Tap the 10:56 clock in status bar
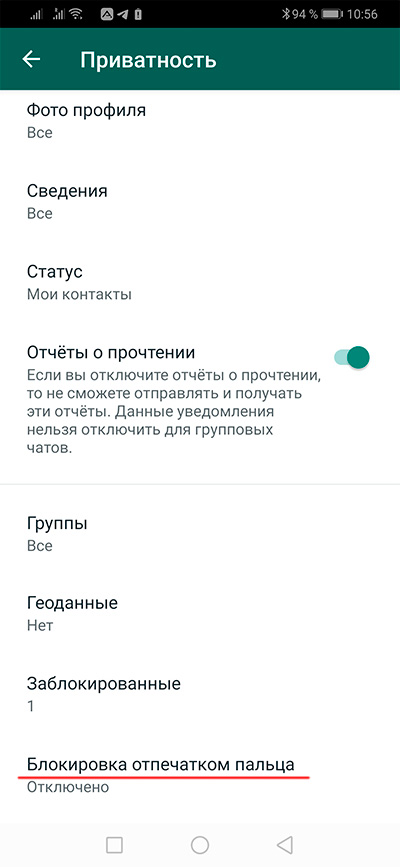This screenshot has height=867, width=400. tap(363, 14)
